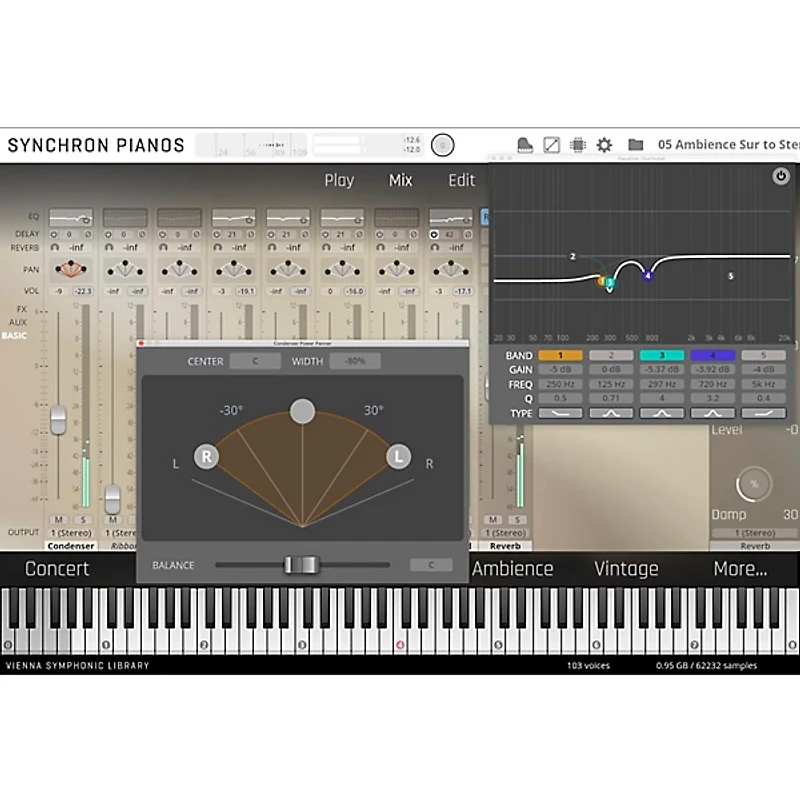Image resolution: width=800 pixels, height=800 pixels.
Task: Click the Condenser channel EQ curve thumbnail
Action: coord(70,217)
